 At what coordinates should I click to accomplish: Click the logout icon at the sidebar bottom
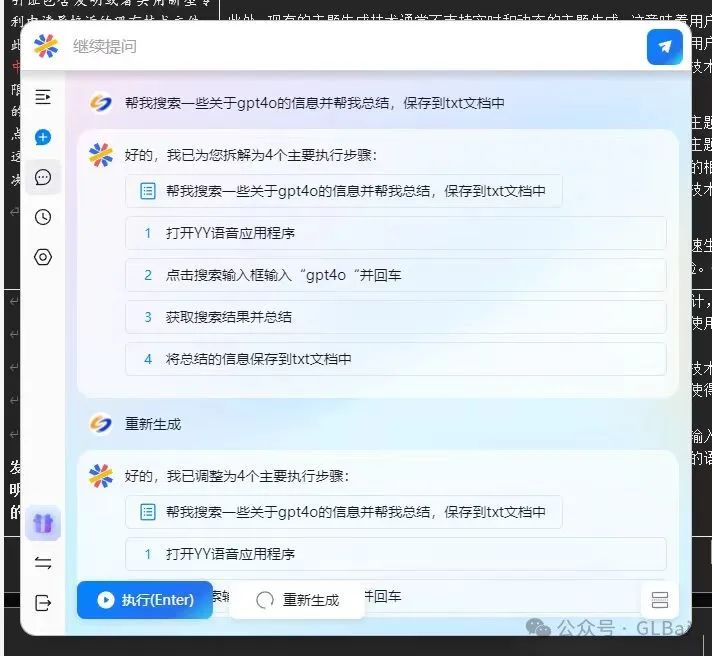click(x=43, y=602)
